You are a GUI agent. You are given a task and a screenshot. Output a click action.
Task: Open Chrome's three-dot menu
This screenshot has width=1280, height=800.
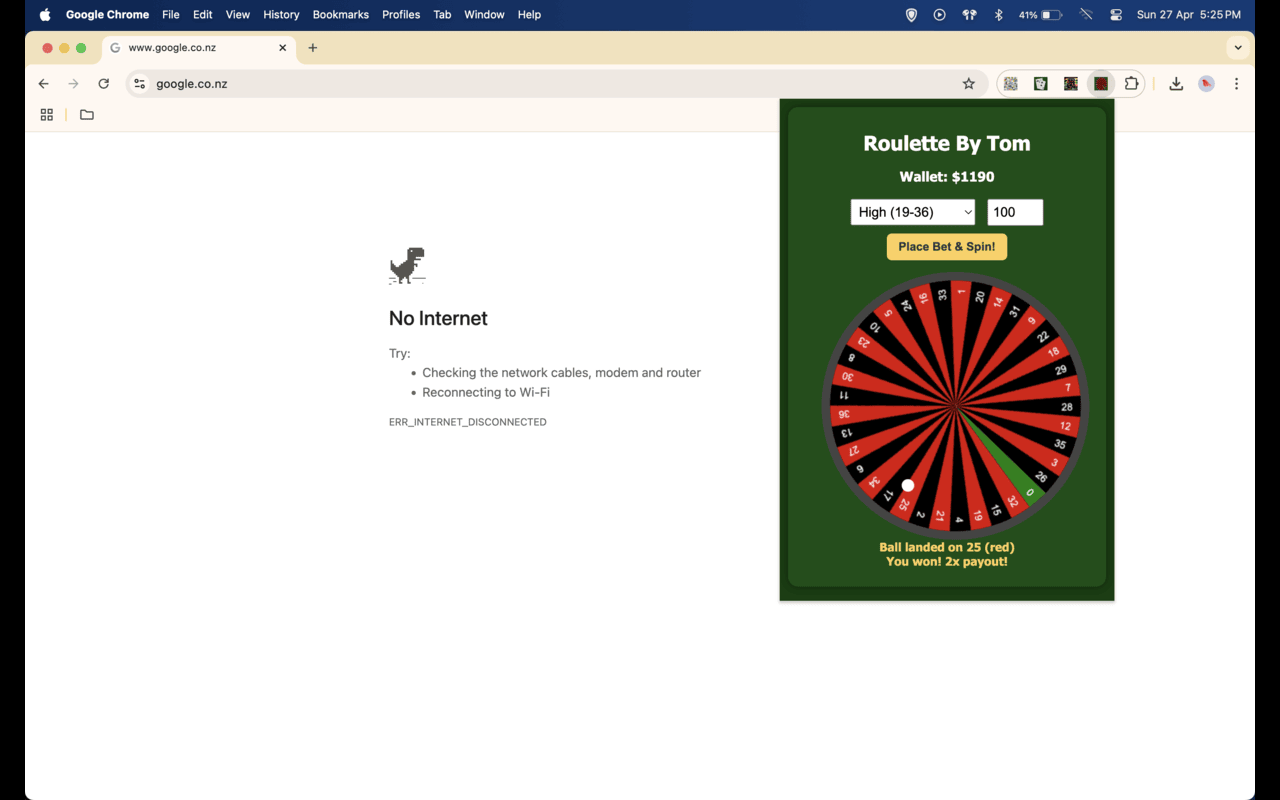[1237, 83]
